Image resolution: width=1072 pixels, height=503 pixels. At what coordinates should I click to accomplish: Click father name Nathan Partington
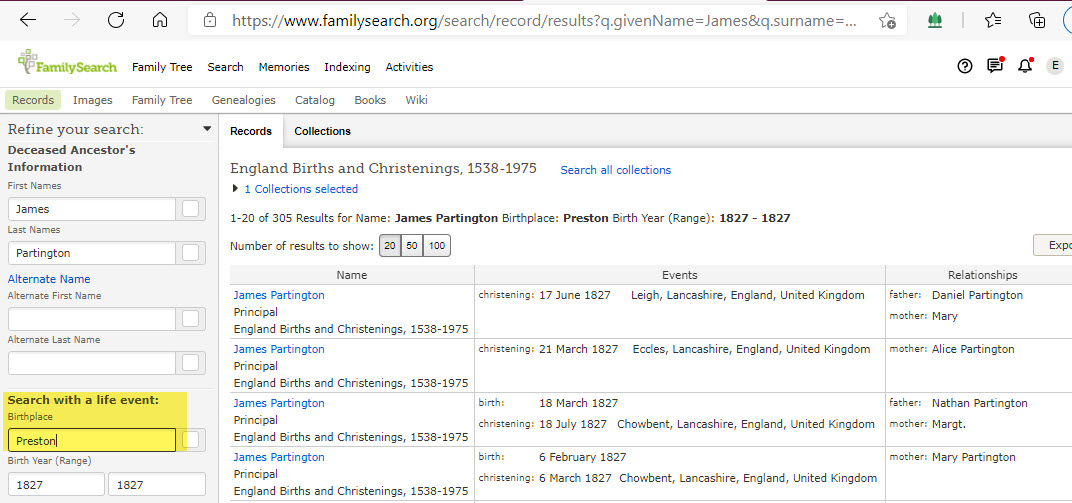click(980, 403)
